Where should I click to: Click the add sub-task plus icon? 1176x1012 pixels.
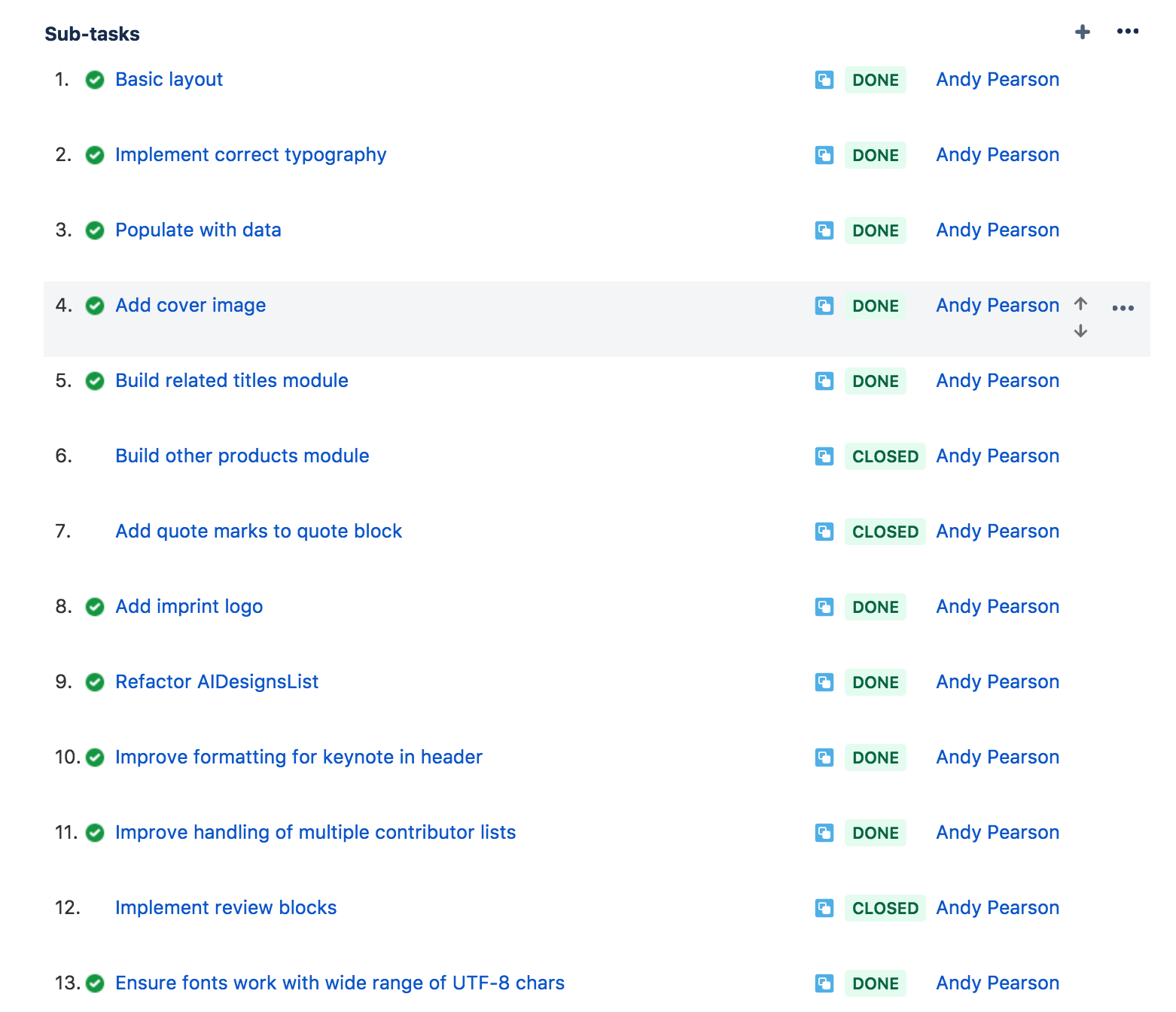point(1082,32)
